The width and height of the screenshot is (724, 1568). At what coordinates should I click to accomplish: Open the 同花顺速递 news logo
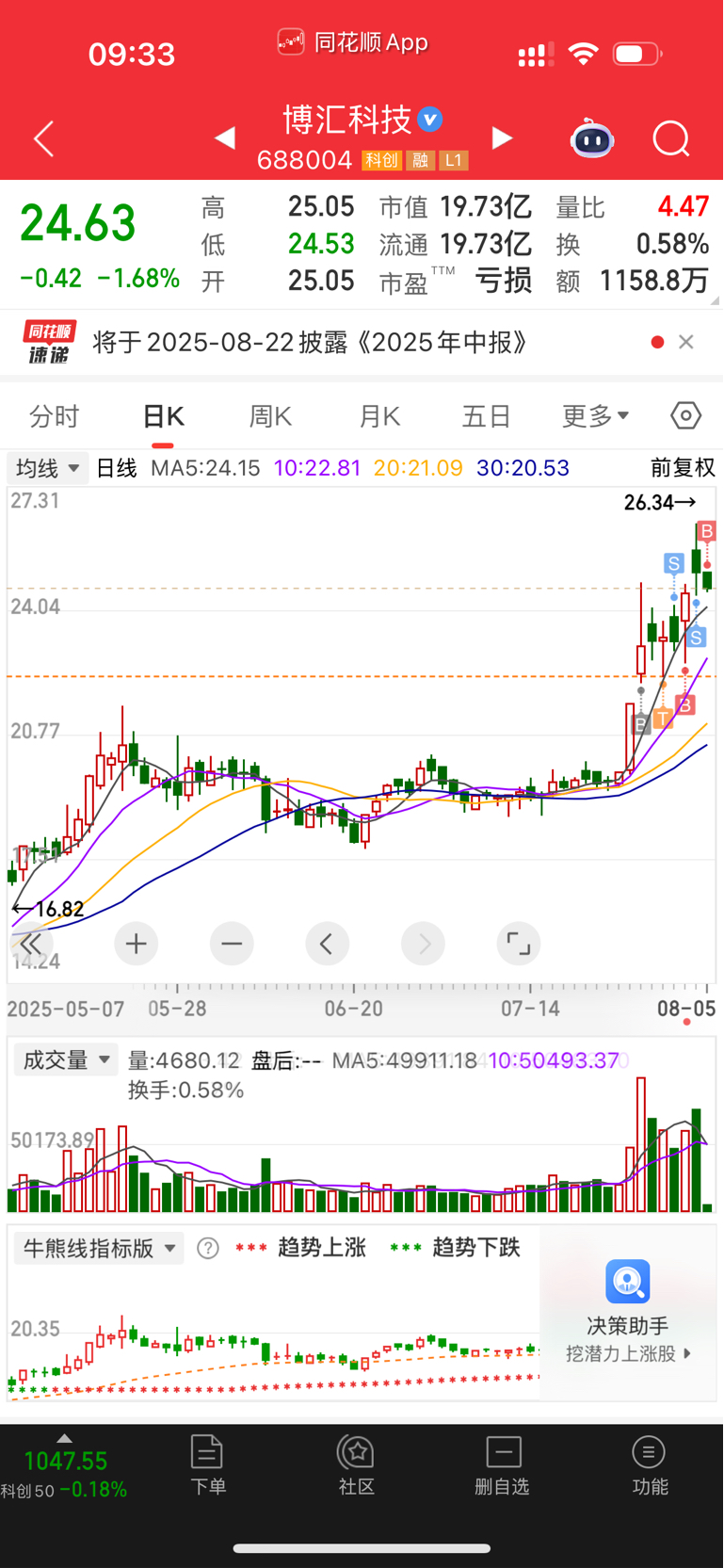tap(49, 343)
